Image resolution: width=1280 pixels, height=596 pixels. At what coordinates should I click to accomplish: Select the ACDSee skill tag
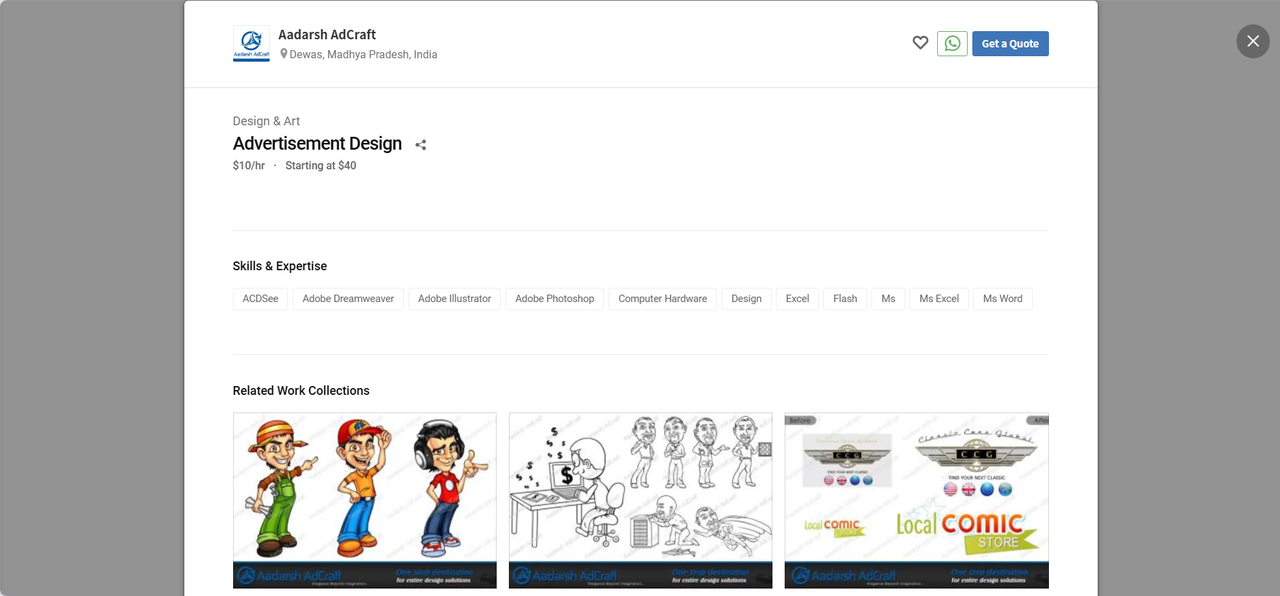tap(260, 299)
